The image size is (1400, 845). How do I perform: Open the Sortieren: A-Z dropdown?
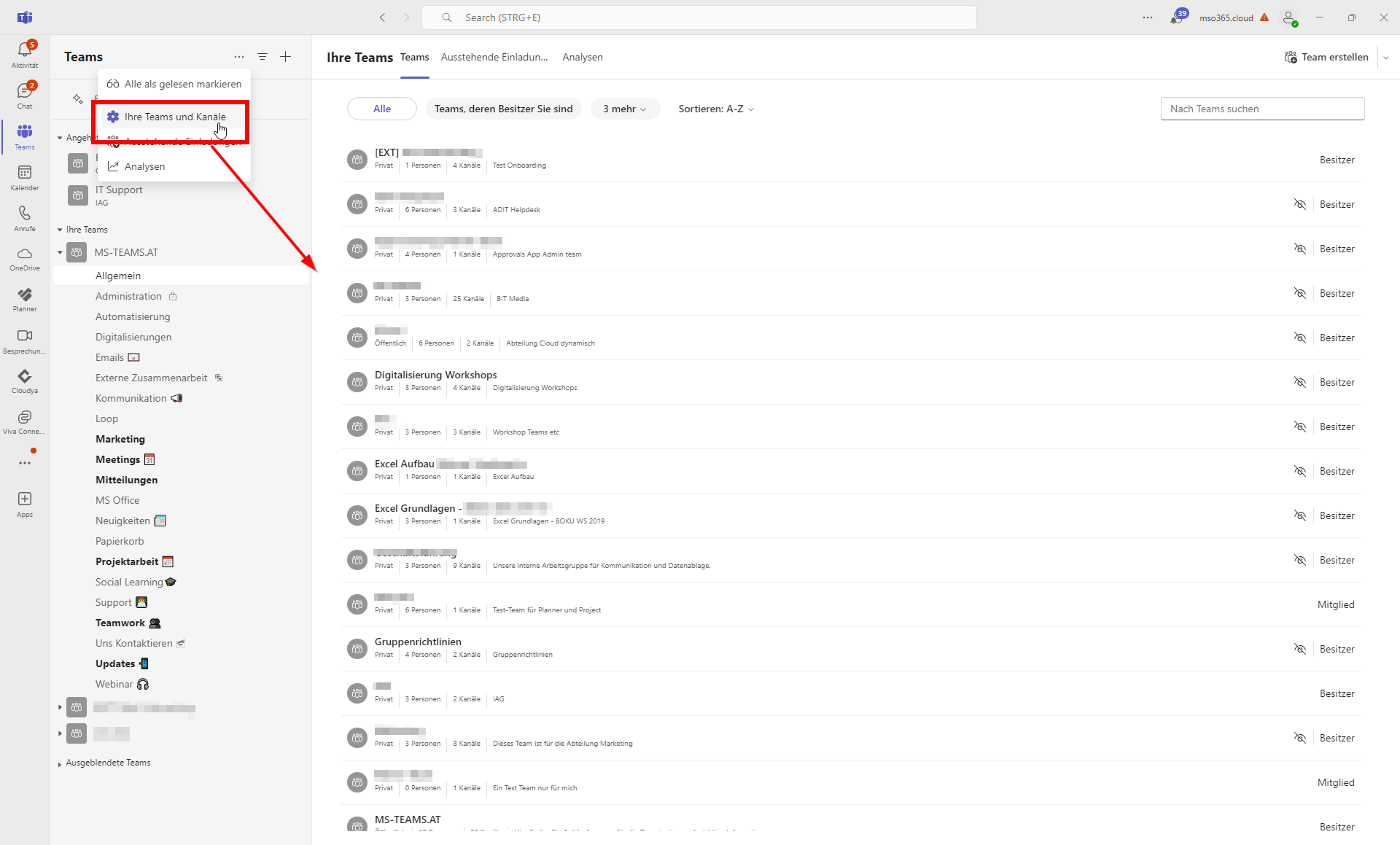(x=716, y=109)
